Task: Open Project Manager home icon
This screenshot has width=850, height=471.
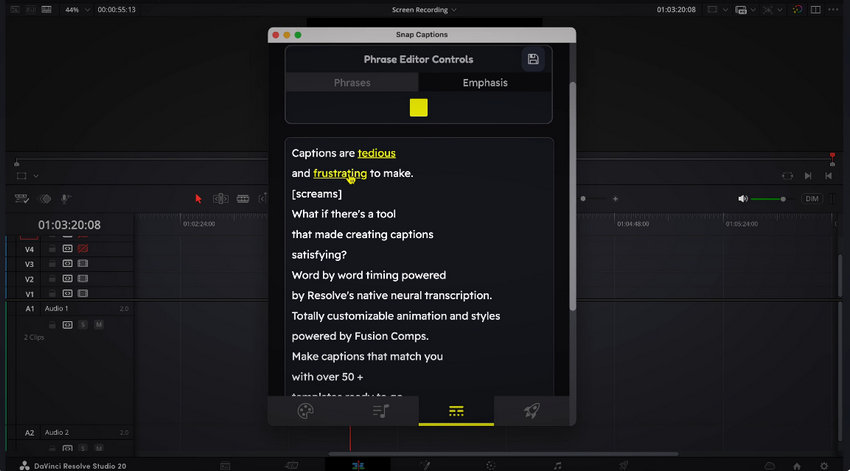Action: click(796, 466)
